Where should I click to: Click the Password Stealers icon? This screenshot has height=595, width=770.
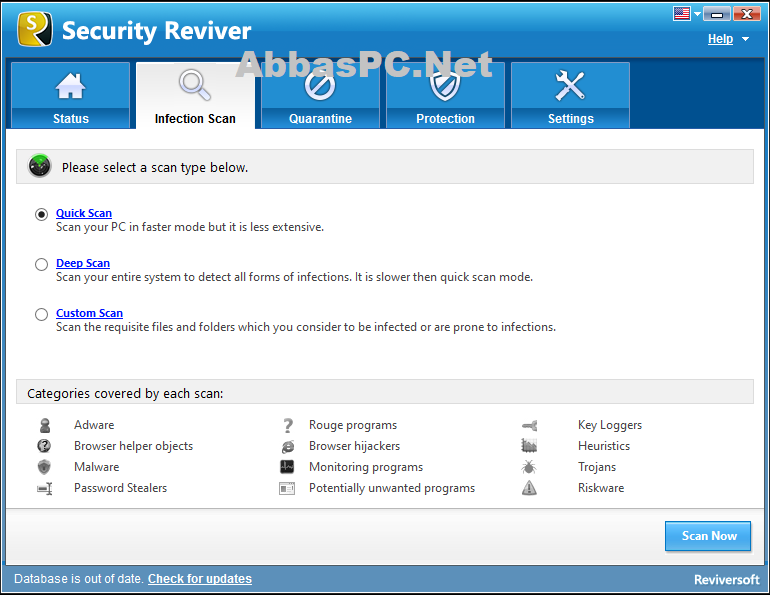click(x=45, y=488)
